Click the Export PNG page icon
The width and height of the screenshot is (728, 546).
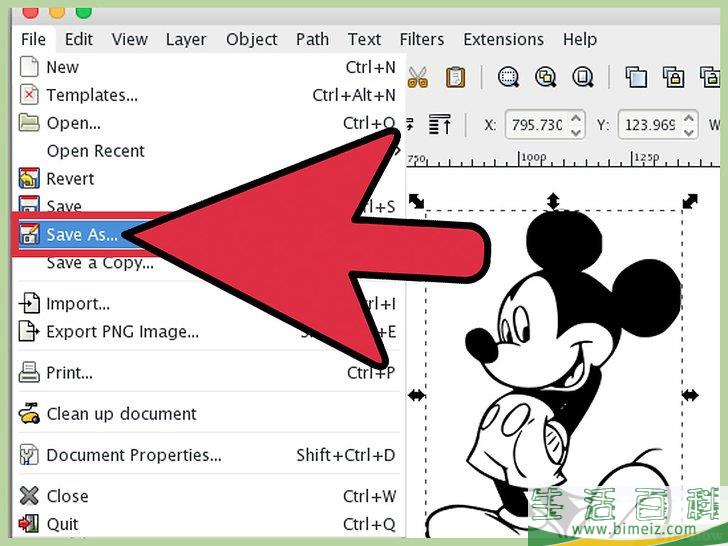(x=29, y=332)
